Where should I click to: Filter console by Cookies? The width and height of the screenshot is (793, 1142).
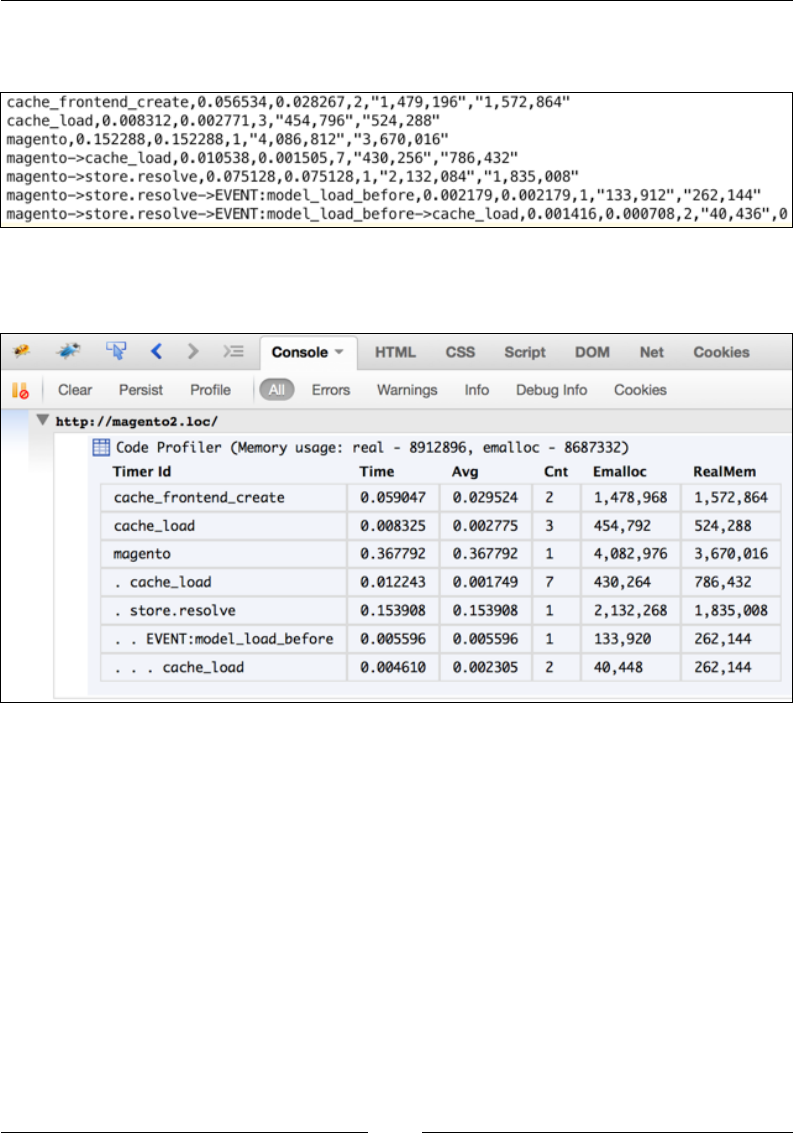coord(640,390)
